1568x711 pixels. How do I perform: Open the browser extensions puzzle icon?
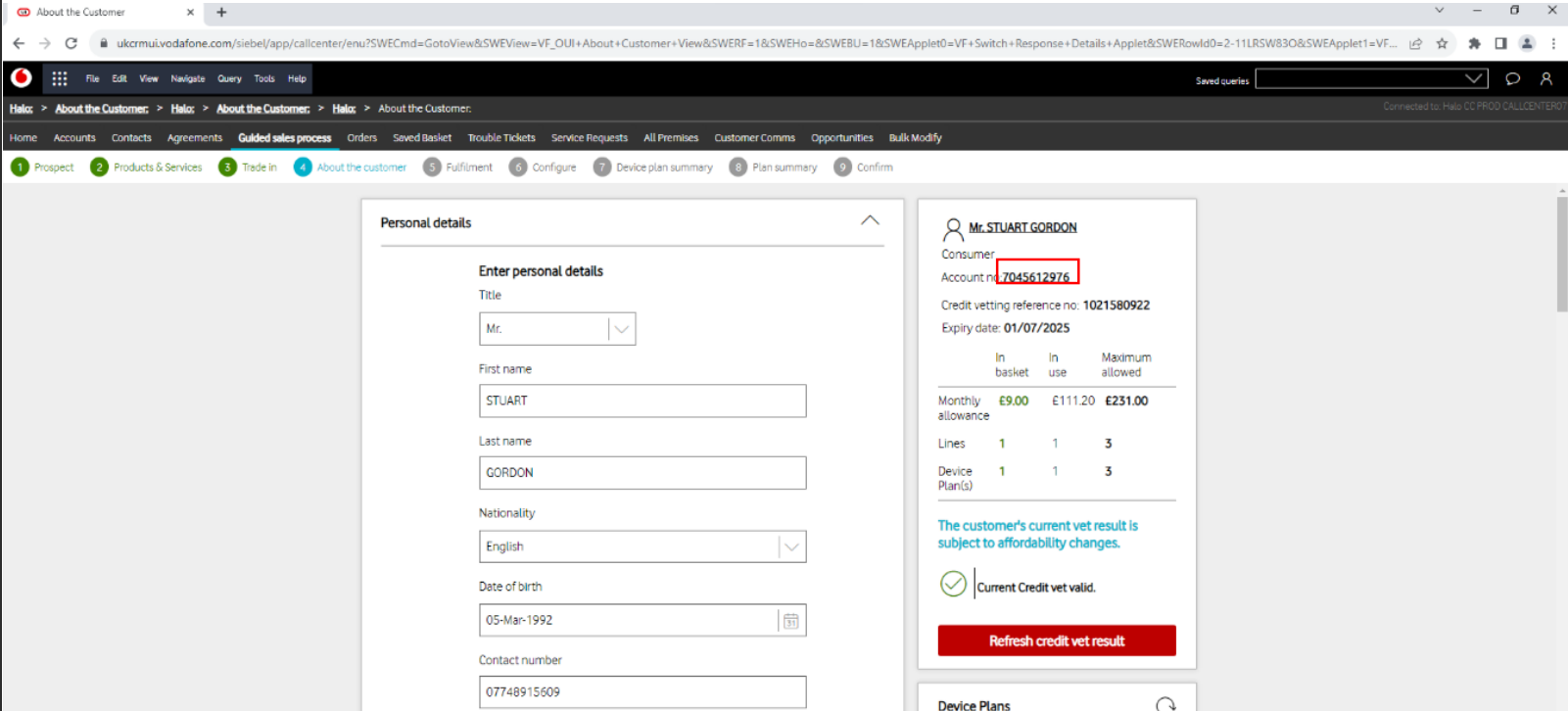[1474, 43]
